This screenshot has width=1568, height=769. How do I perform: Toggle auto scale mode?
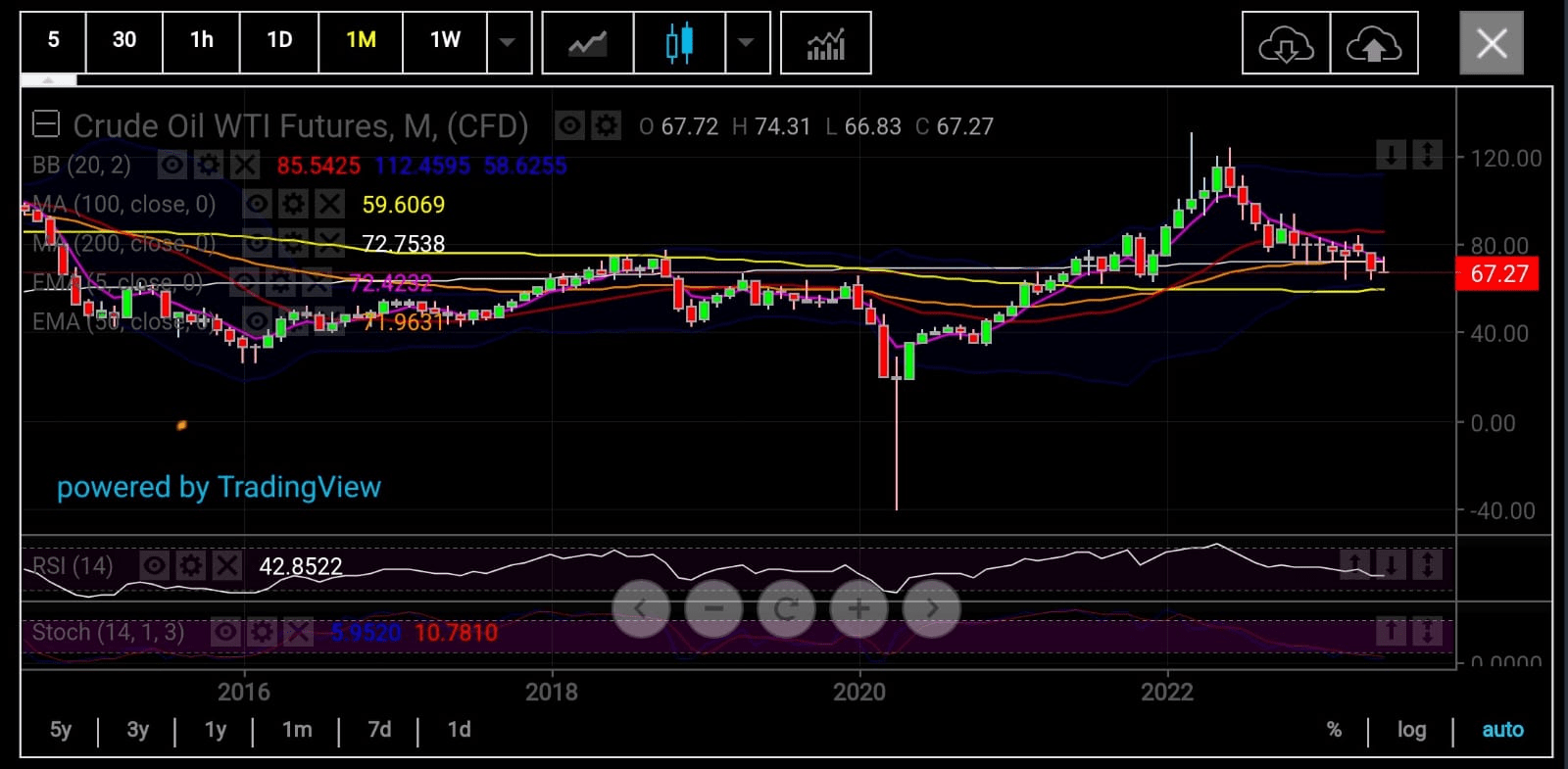point(1502,730)
